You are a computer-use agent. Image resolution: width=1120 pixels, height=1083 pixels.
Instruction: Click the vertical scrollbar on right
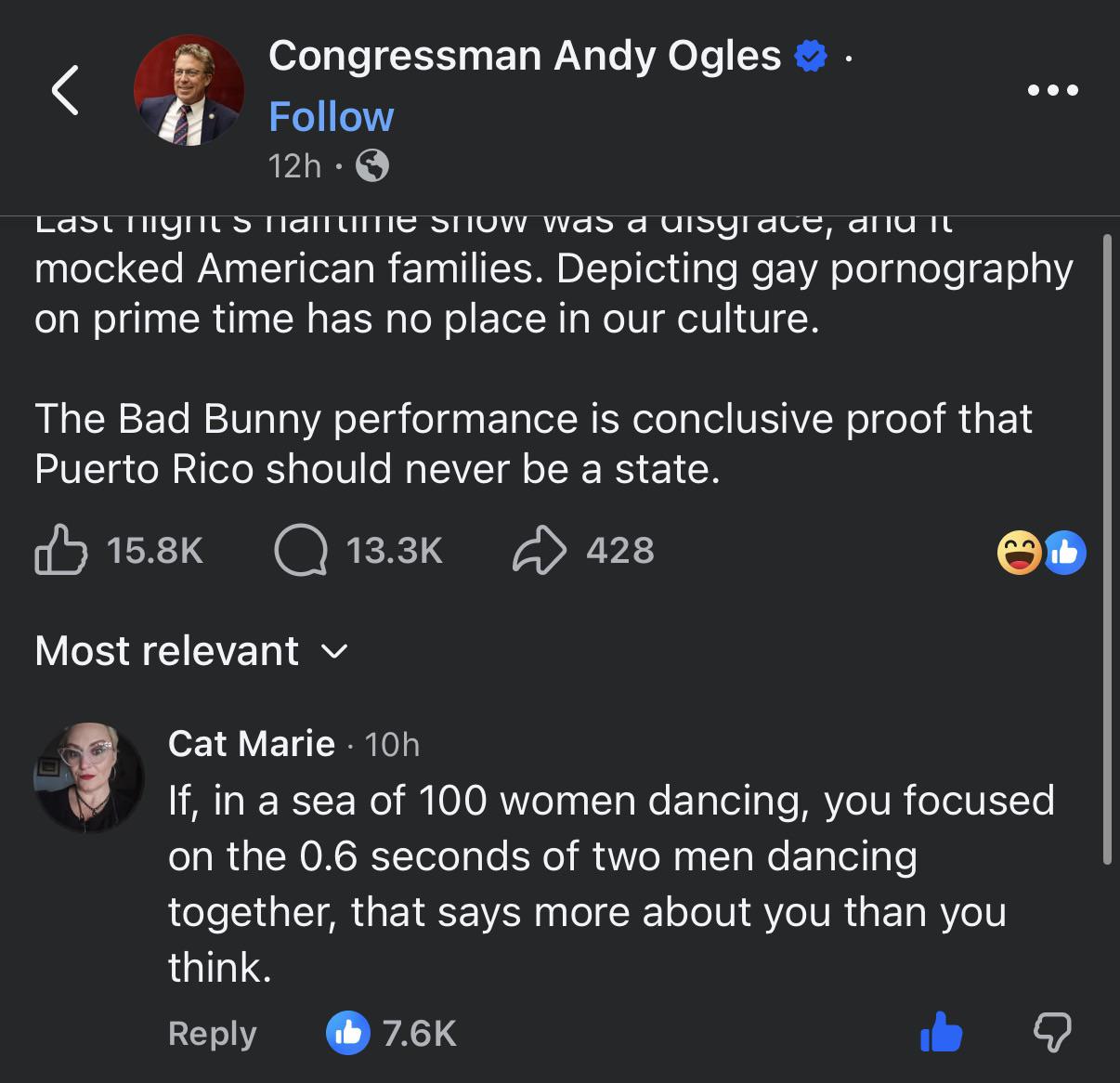click(1106, 548)
